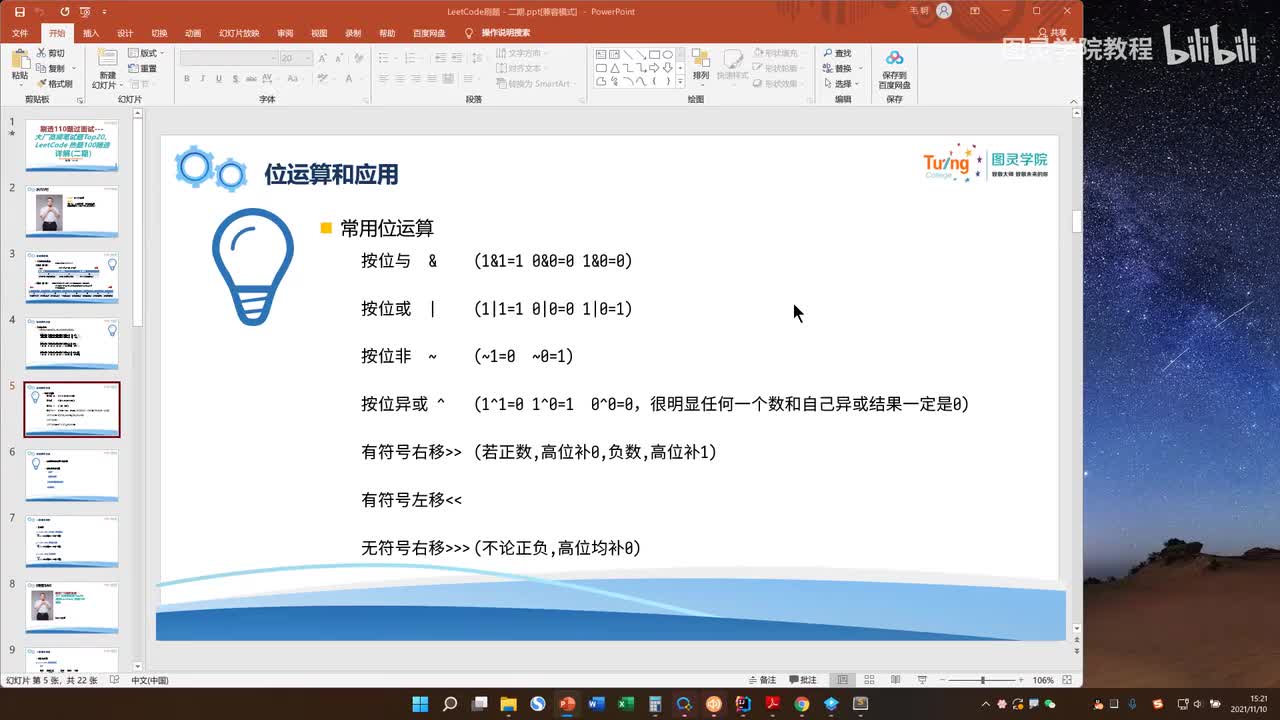
Task: Toggle Underline formatting button
Action: coord(219,78)
